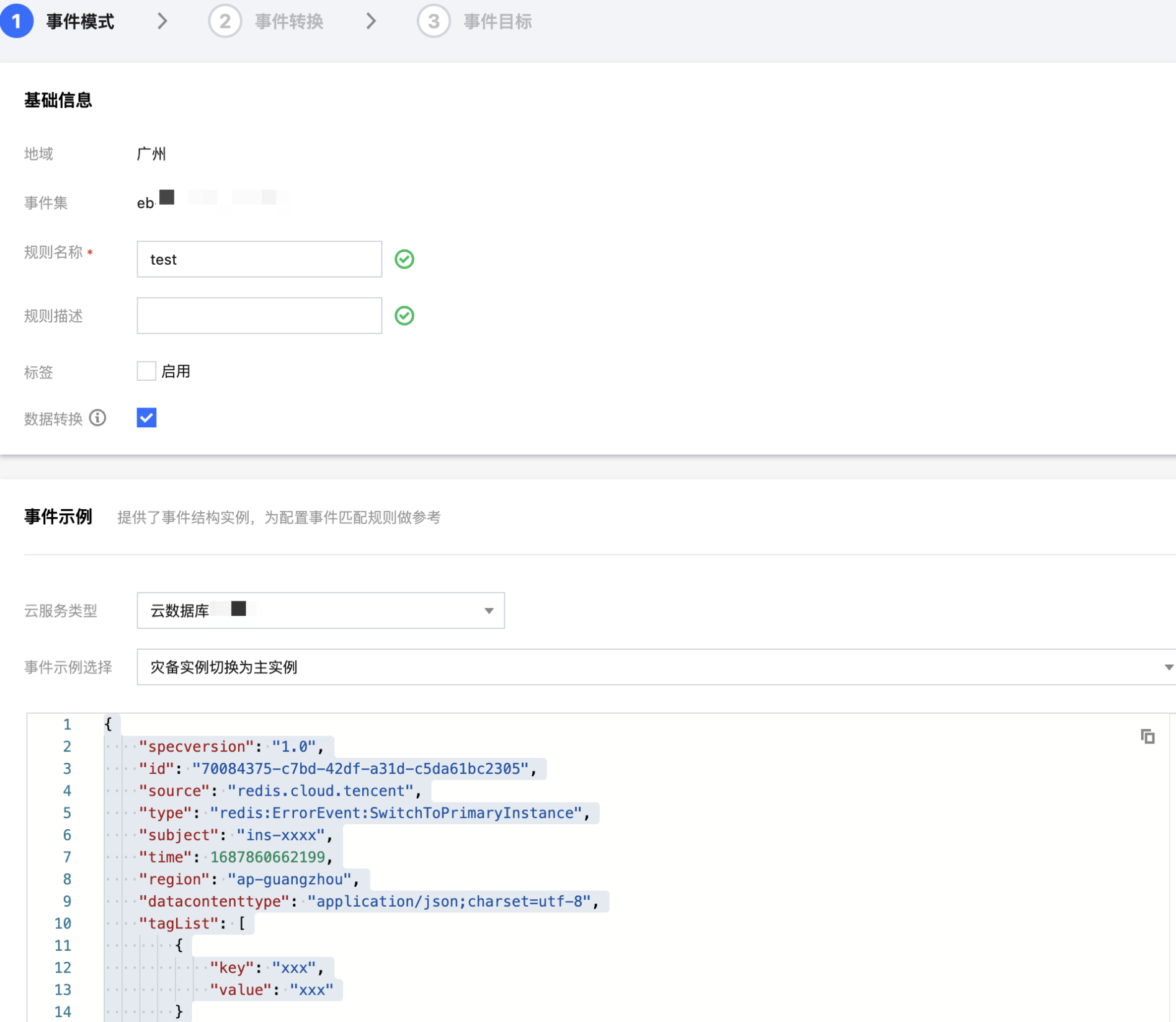The image size is (1176, 1022).
Task: Go to 事件目标 step tab
Action: coord(497,22)
